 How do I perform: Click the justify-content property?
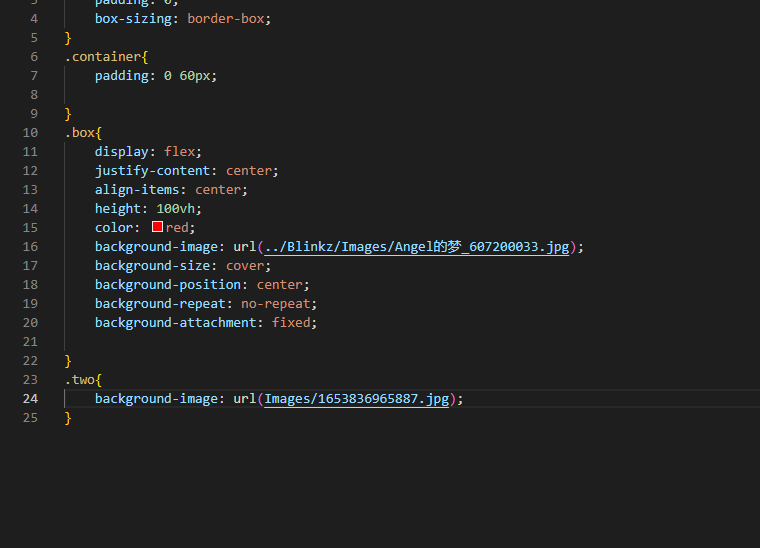click(152, 171)
